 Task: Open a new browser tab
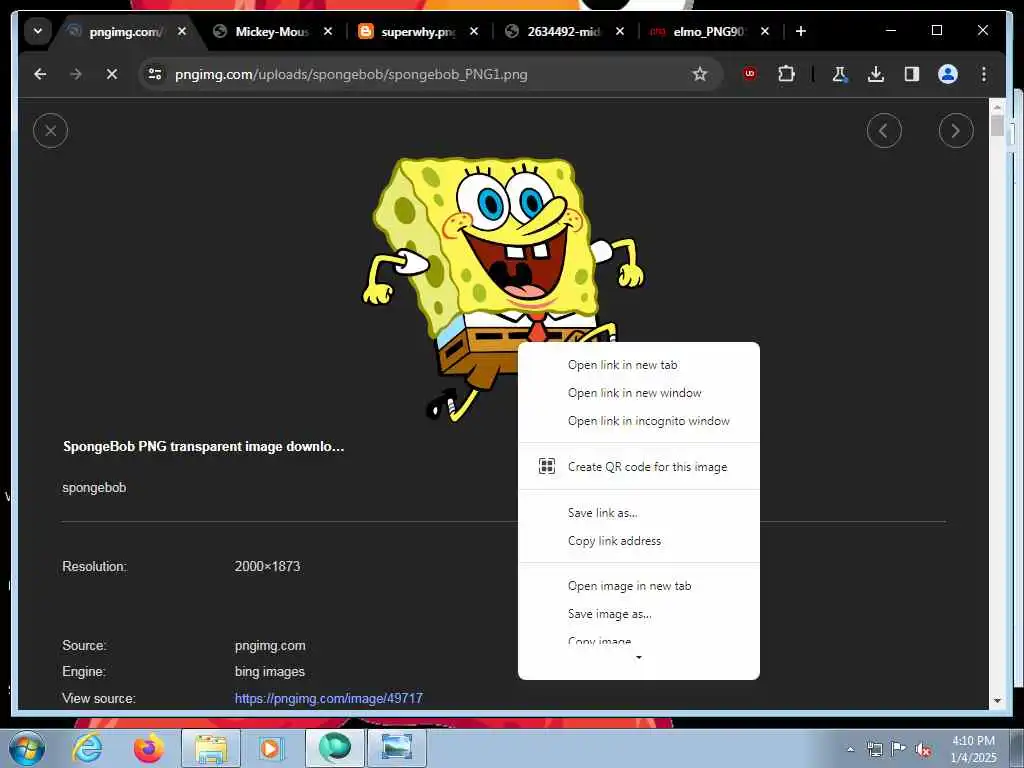[801, 31]
